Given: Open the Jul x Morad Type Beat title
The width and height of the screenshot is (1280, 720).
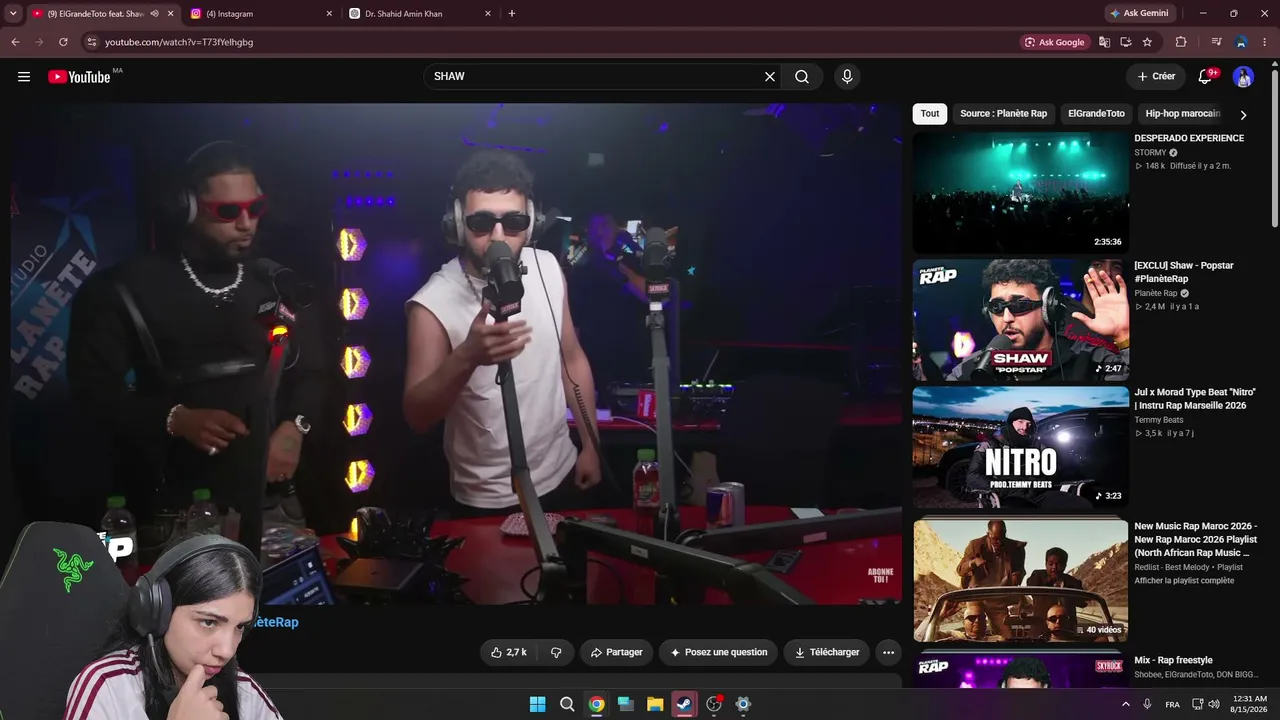Looking at the screenshot, I should (x=1195, y=398).
